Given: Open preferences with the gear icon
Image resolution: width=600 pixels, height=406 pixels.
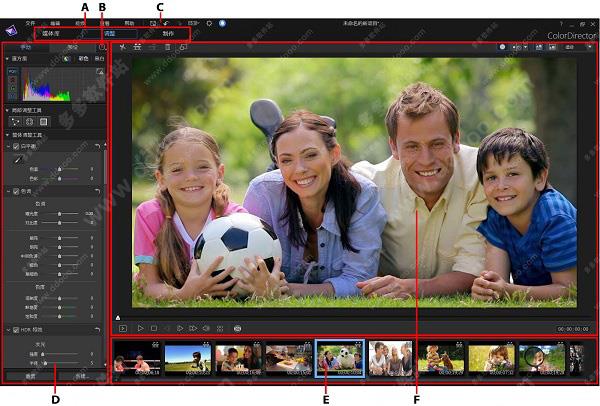Looking at the screenshot, I should (x=209, y=23).
